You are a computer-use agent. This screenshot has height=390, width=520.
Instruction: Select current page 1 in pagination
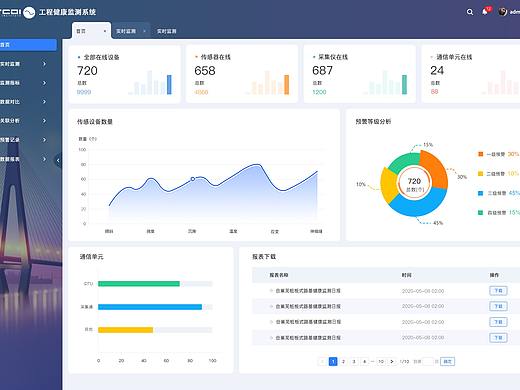(x=333, y=361)
